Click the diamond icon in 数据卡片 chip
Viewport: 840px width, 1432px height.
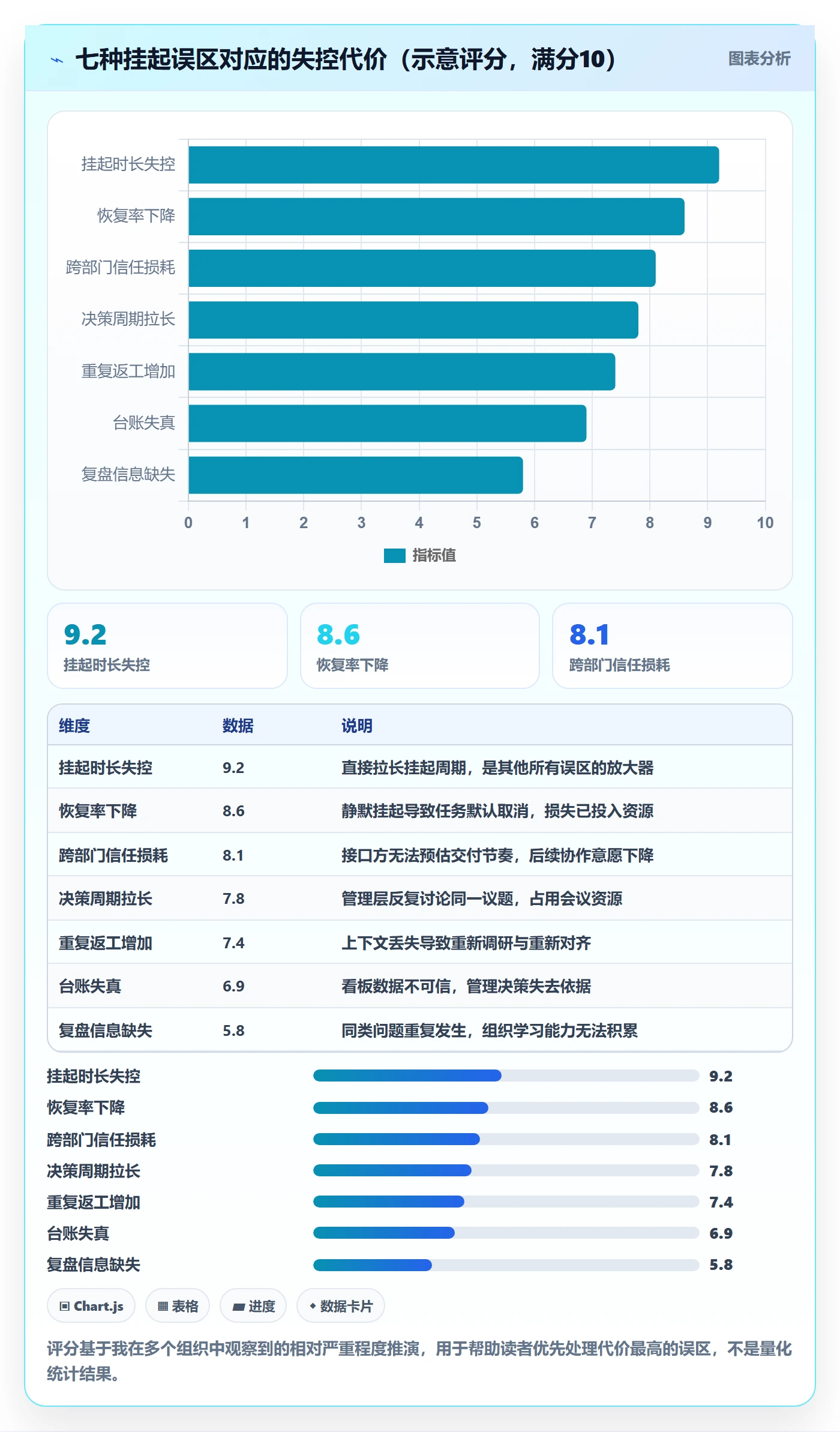(x=313, y=1306)
